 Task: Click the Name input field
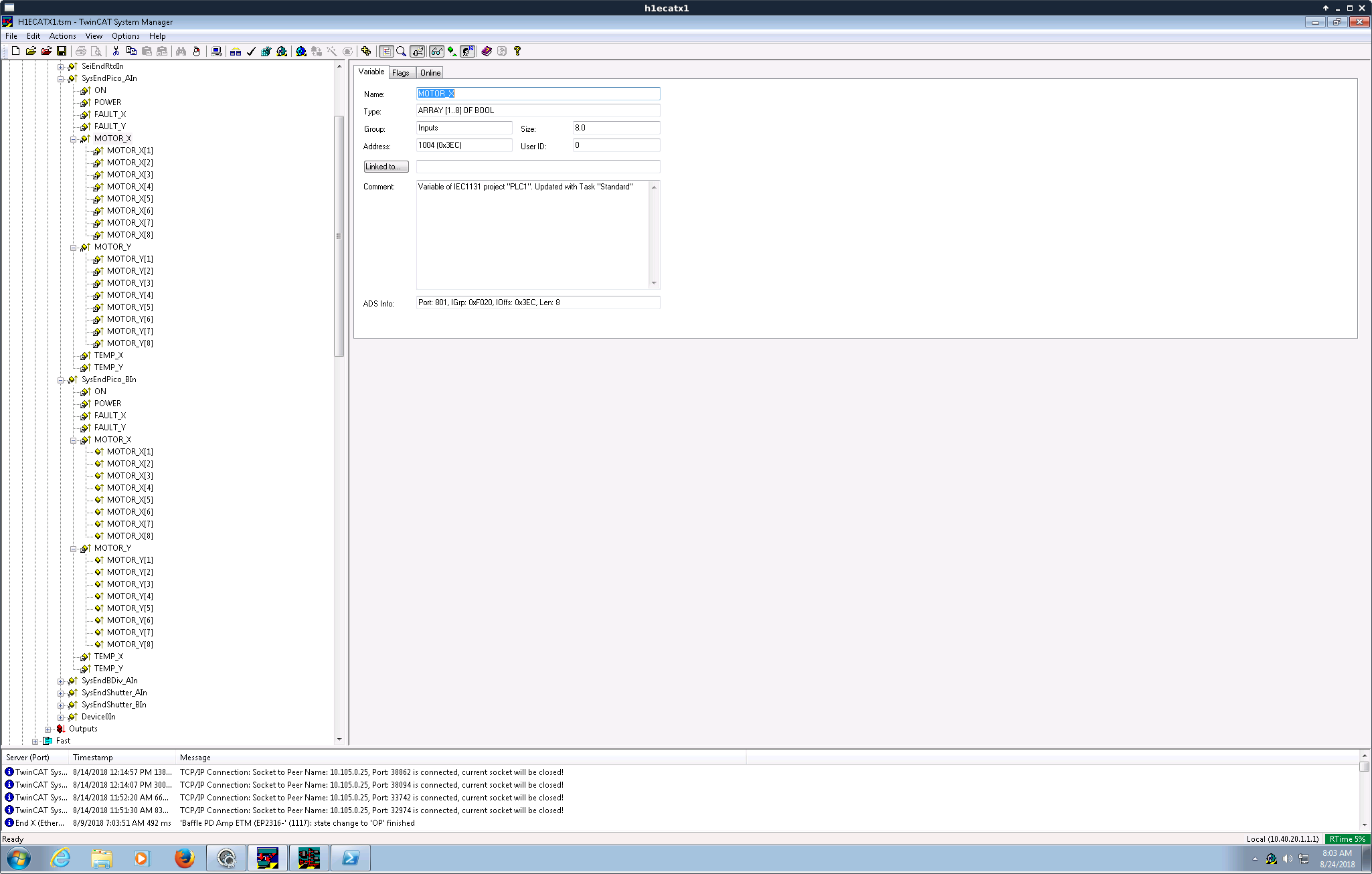538,94
